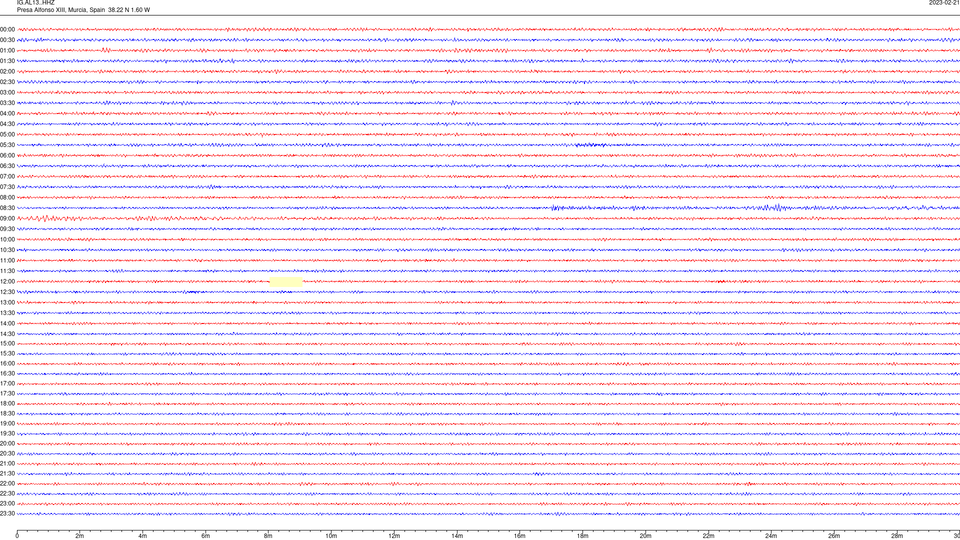This screenshot has width=960, height=540.
Task: Click the 8m tick label on time axis
Action: [x=268, y=536]
